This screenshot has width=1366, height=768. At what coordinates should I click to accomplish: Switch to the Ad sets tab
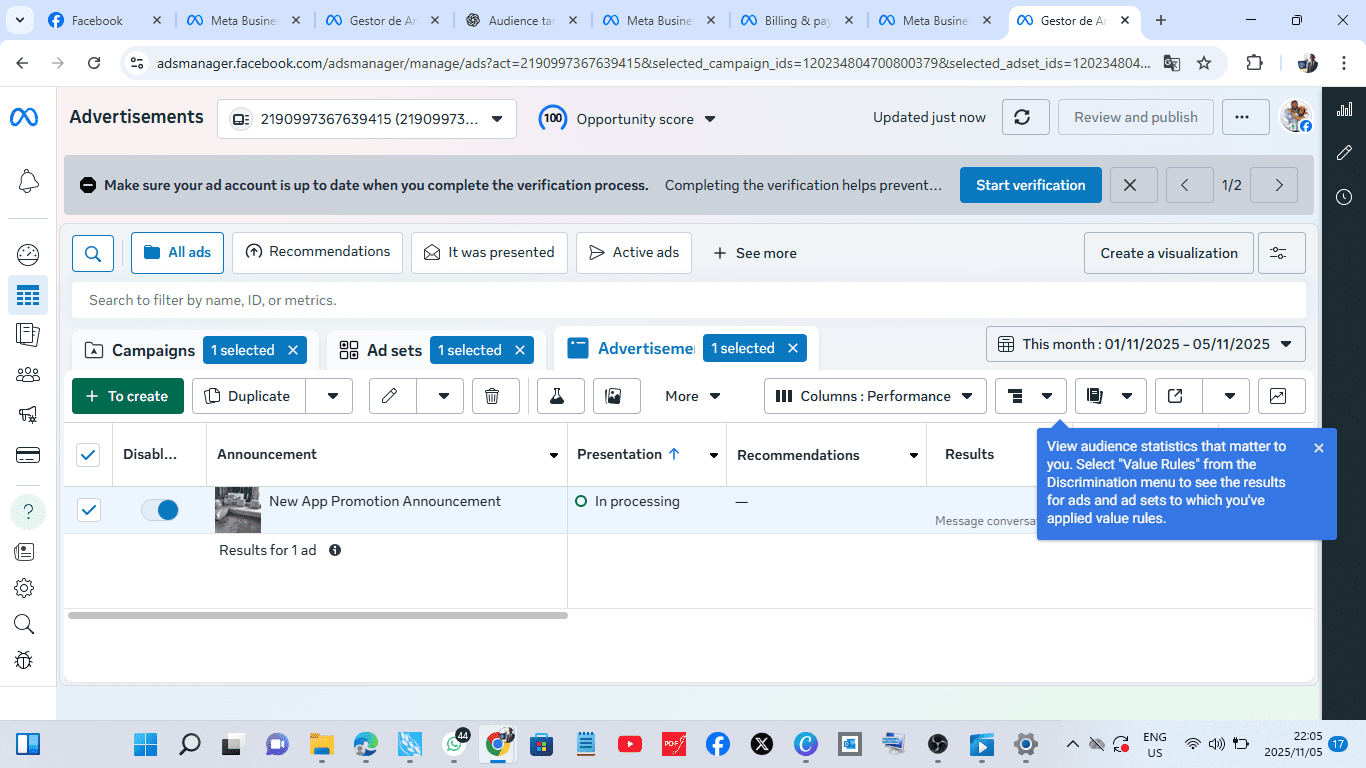394,350
